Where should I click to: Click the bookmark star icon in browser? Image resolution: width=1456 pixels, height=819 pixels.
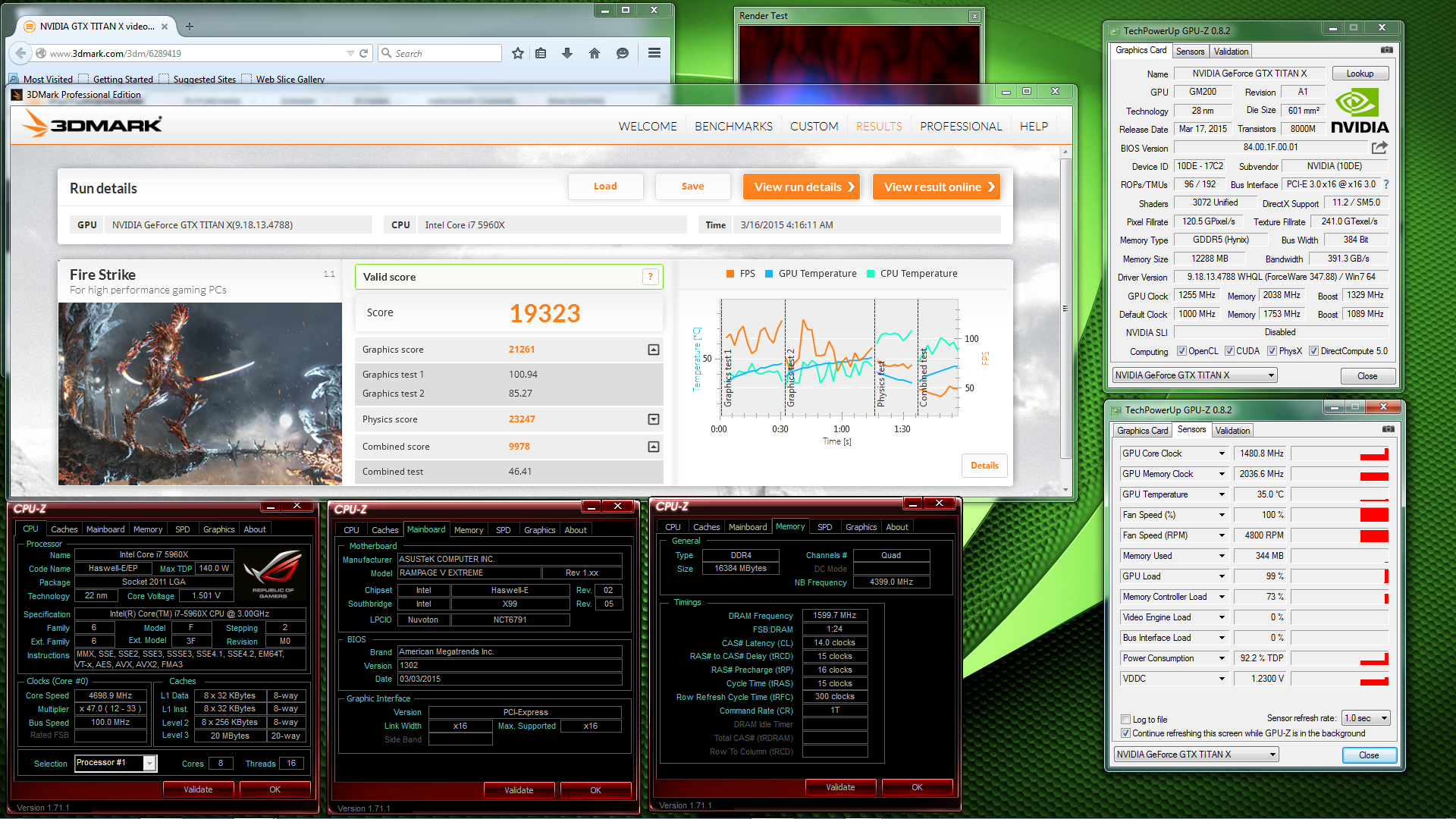(x=518, y=53)
